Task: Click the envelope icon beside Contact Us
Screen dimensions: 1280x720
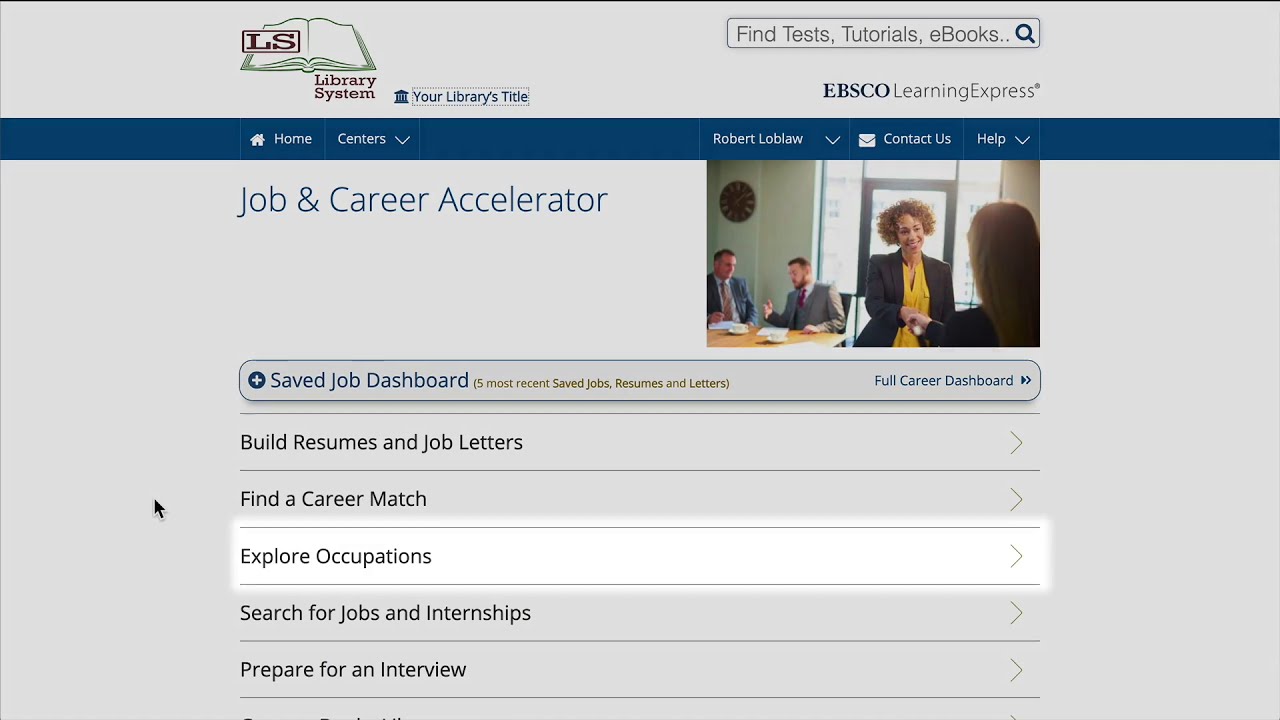Action: coord(867,139)
